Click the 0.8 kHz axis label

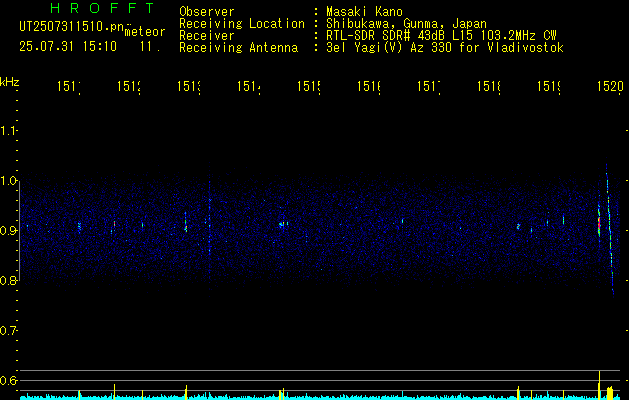[x=8, y=280]
